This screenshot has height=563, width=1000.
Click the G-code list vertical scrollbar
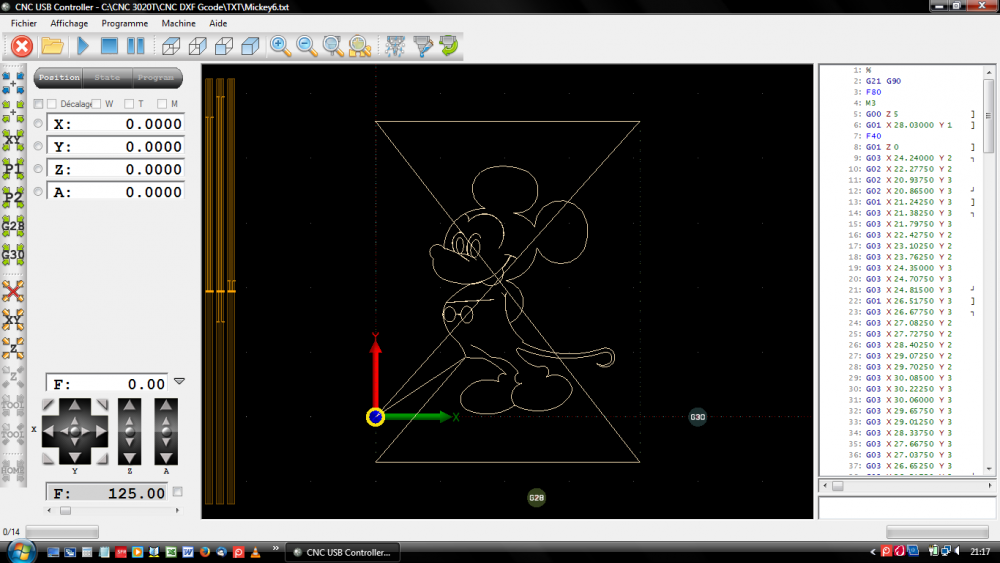[989, 269]
